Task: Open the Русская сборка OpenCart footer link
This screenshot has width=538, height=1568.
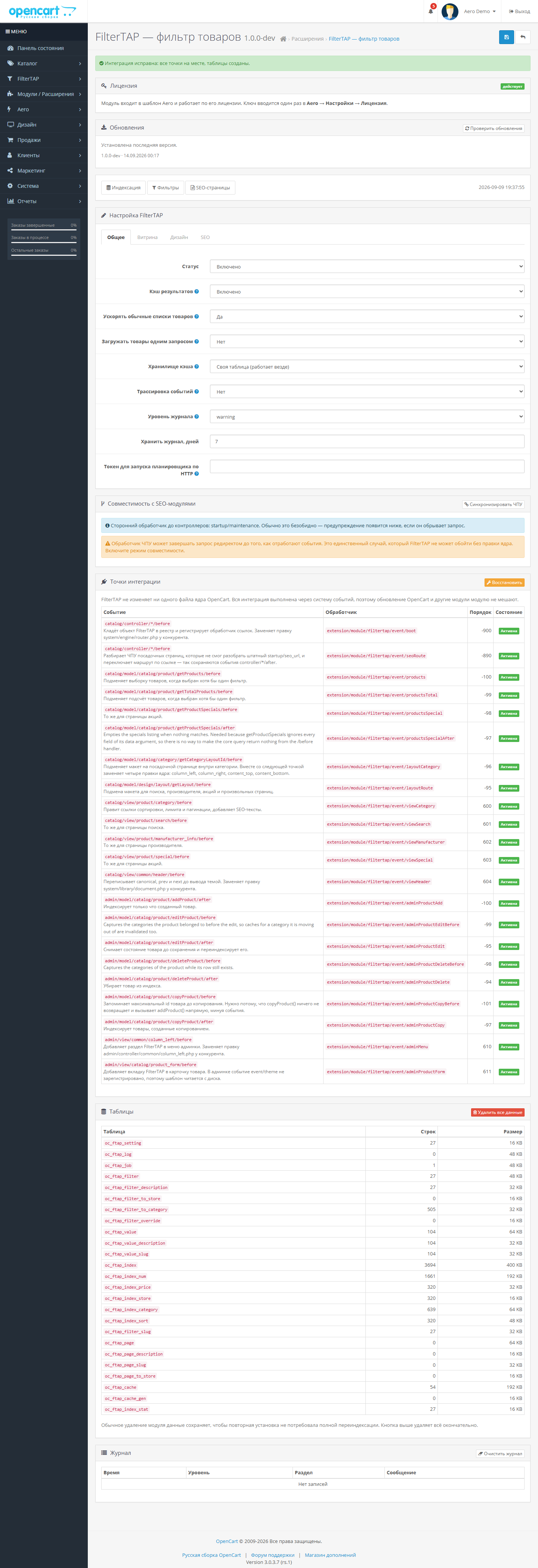Action: [x=211, y=1555]
